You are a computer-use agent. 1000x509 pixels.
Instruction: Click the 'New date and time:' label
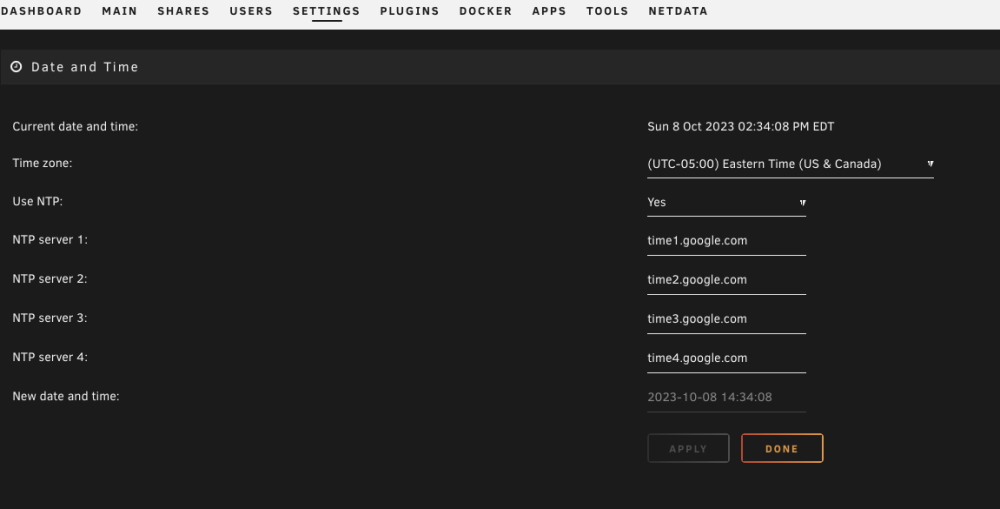pyautogui.click(x=66, y=396)
